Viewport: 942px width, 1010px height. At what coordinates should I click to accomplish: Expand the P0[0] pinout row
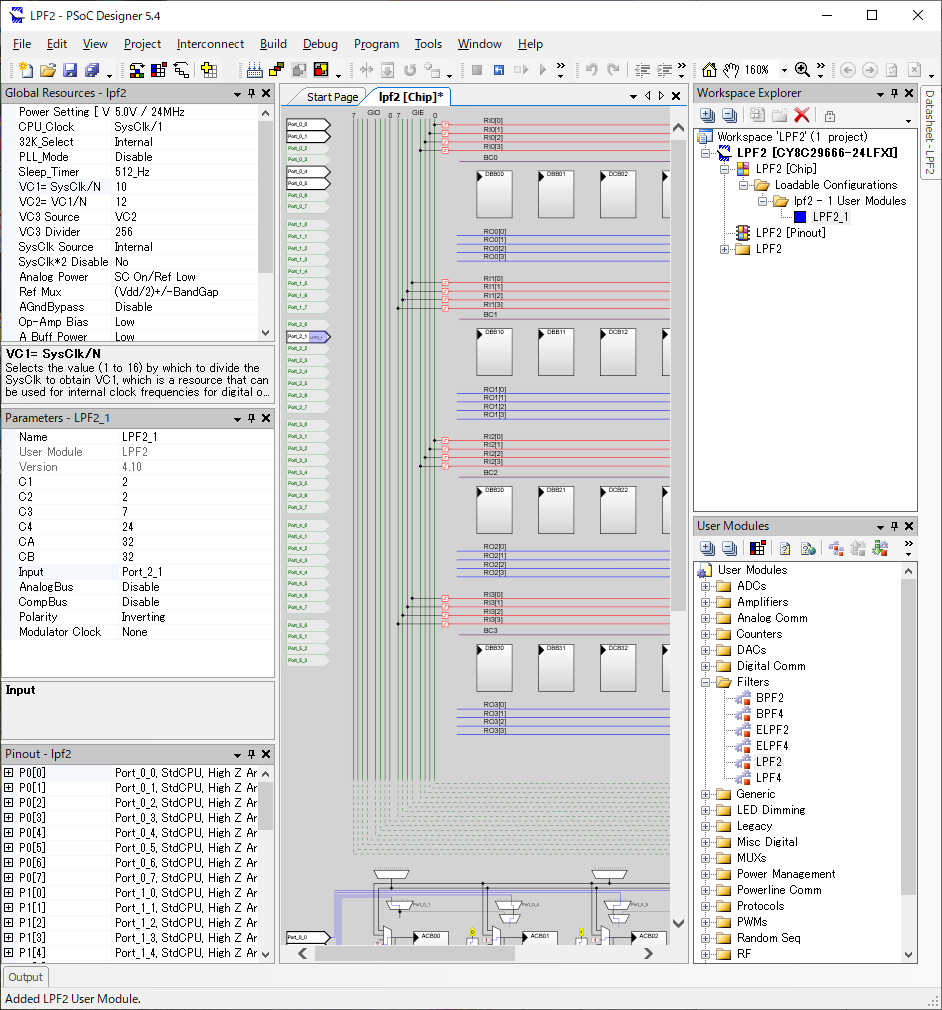tap(8, 772)
